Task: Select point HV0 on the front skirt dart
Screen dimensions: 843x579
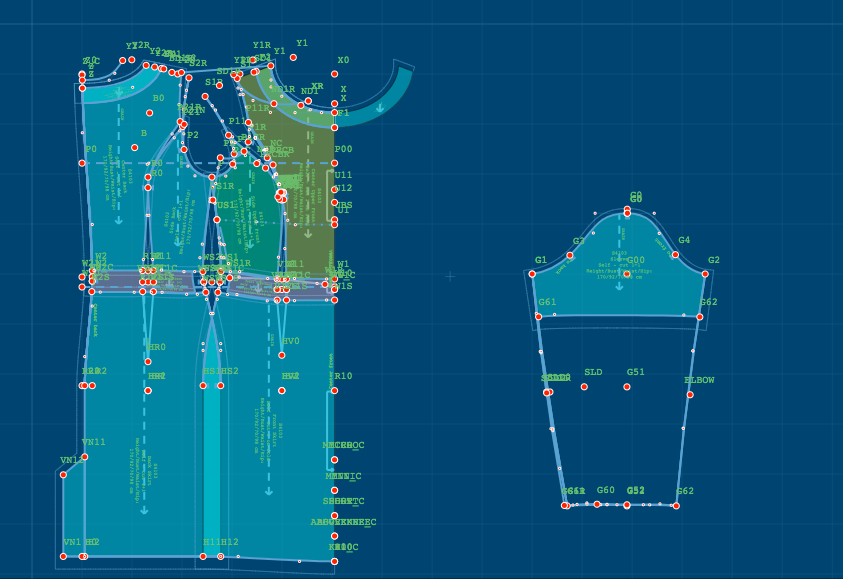Action: pos(282,355)
